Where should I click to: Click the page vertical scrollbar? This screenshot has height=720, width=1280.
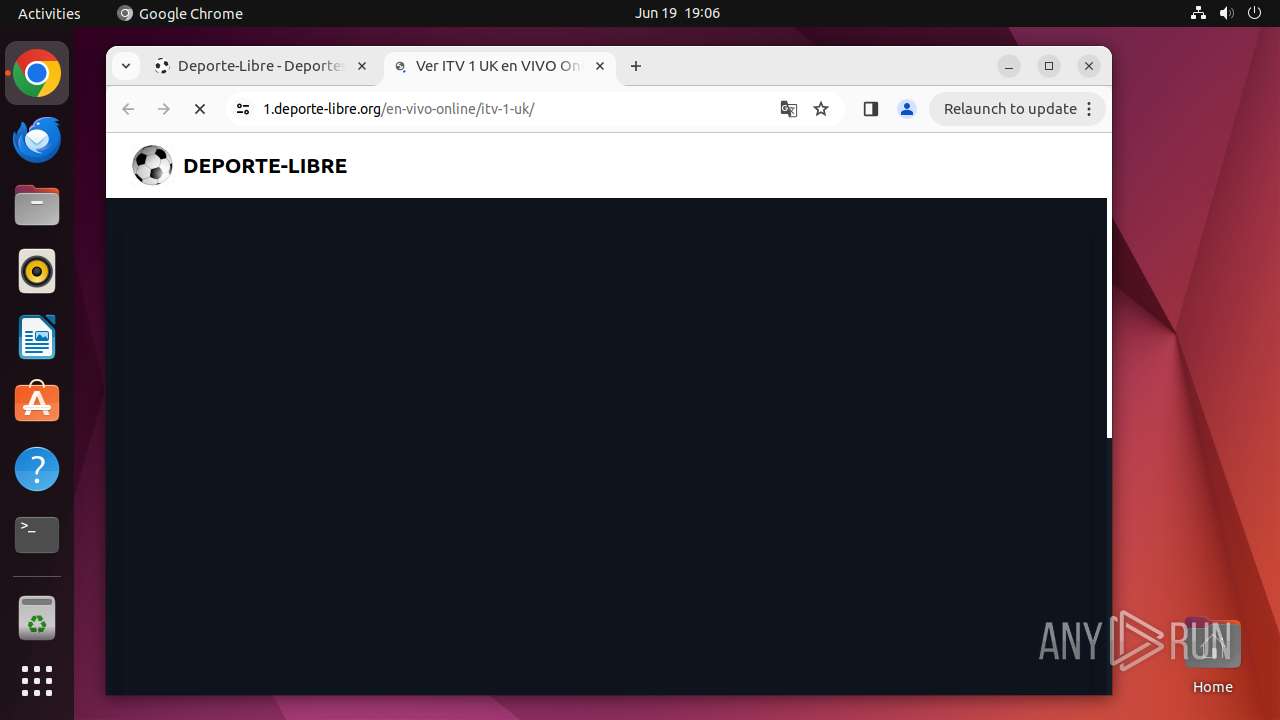click(1109, 318)
